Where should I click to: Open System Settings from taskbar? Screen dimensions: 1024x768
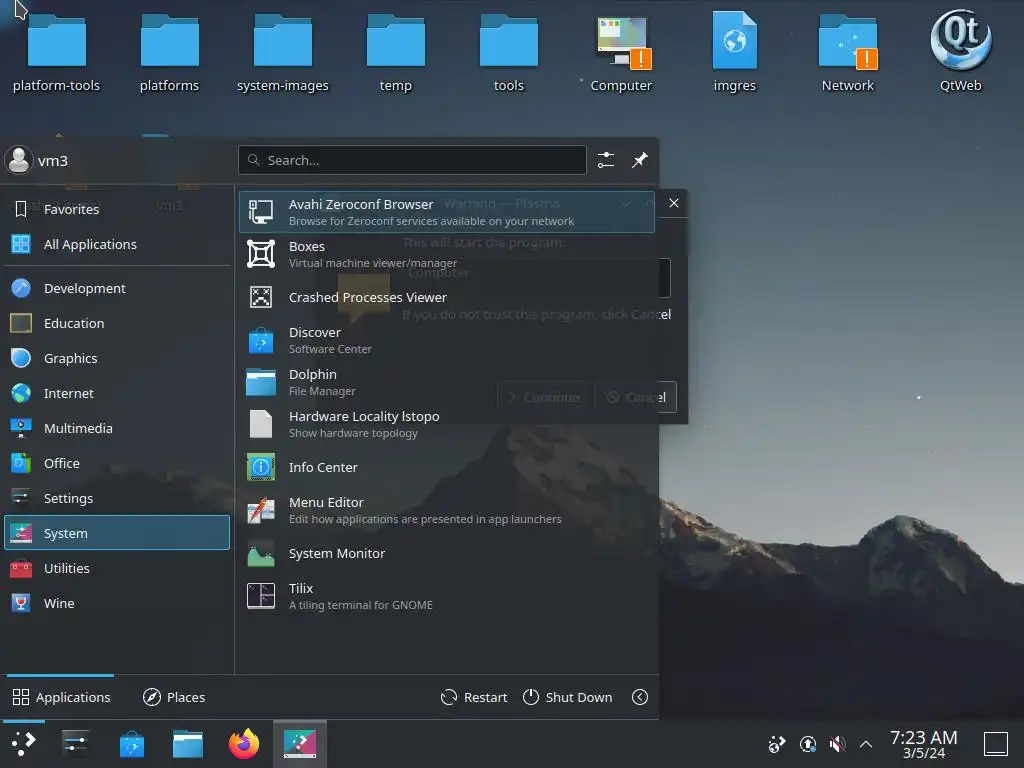[x=76, y=744]
